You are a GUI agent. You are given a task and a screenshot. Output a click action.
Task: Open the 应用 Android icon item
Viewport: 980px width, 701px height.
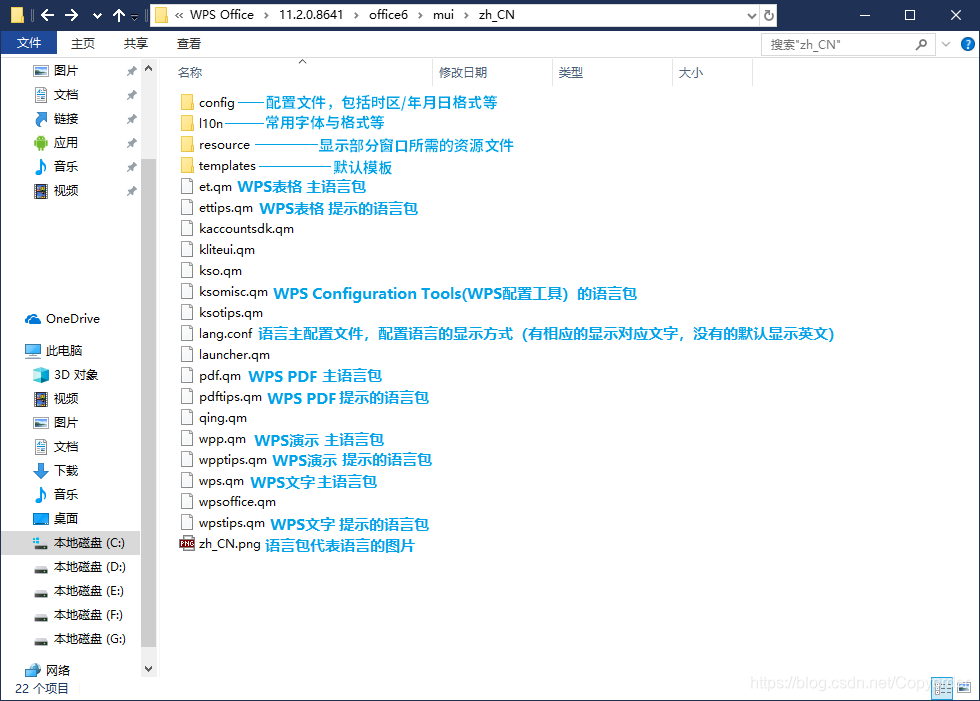(66, 142)
